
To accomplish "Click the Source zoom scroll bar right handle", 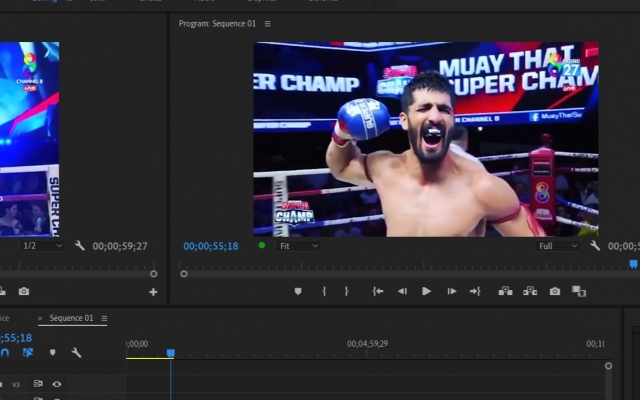I will [153, 274].
